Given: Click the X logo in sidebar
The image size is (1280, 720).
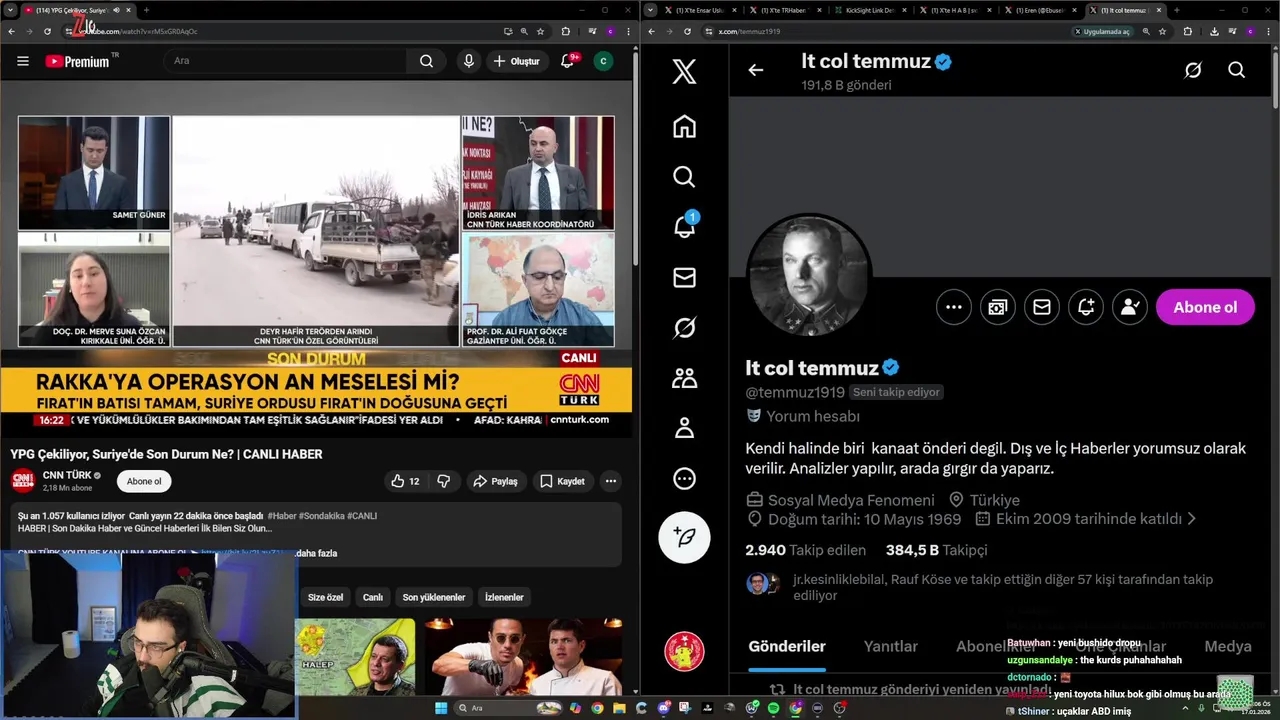Looking at the screenshot, I should [x=684, y=71].
